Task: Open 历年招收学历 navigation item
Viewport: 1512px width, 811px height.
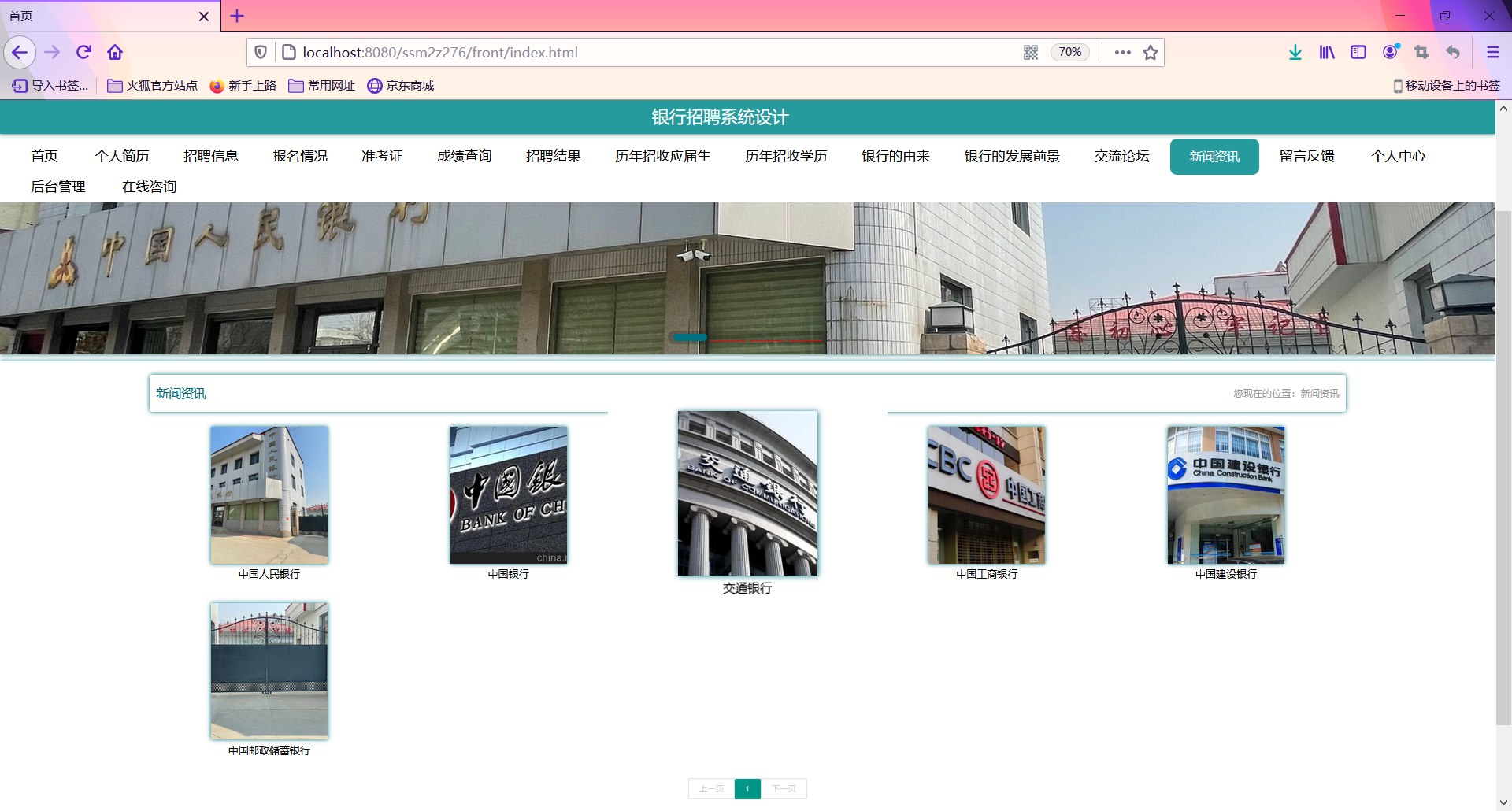Action: coord(786,156)
